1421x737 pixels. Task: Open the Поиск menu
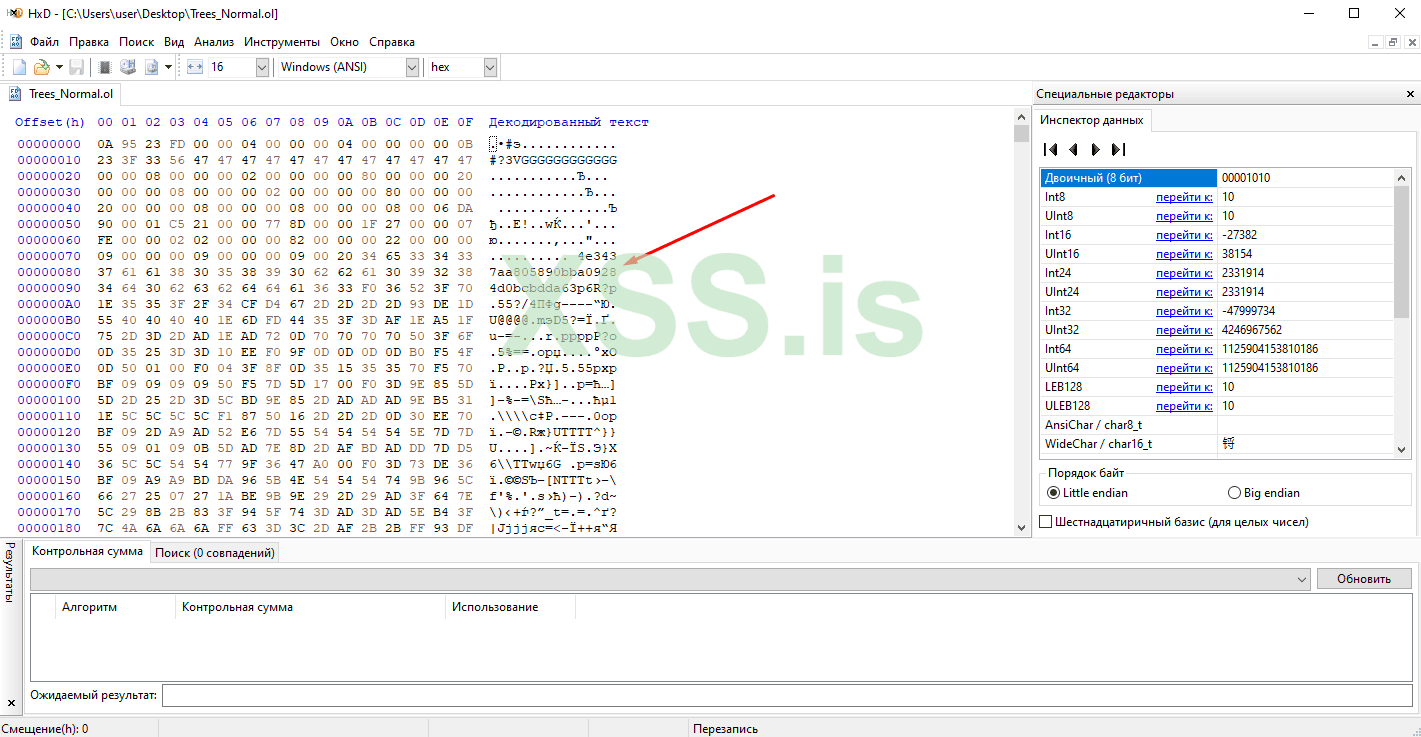click(x=136, y=42)
